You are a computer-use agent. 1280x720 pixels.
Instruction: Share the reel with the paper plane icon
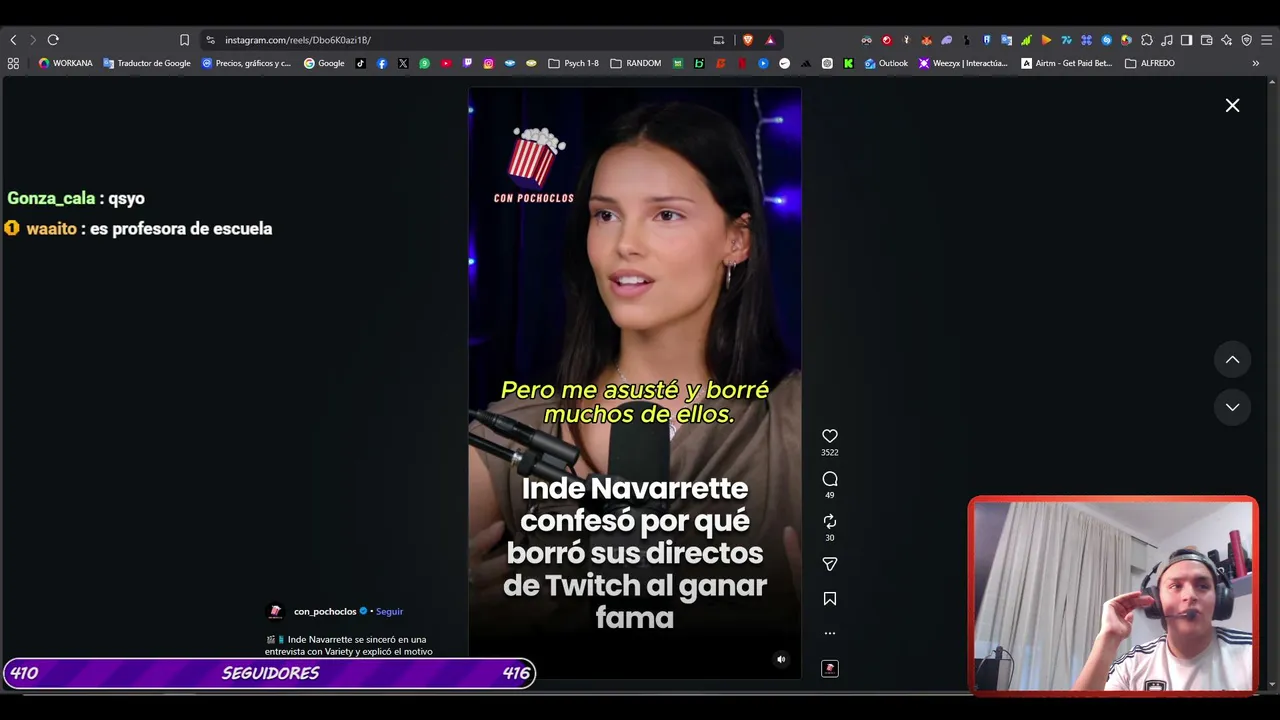pyautogui.click(x=830, y=564)
